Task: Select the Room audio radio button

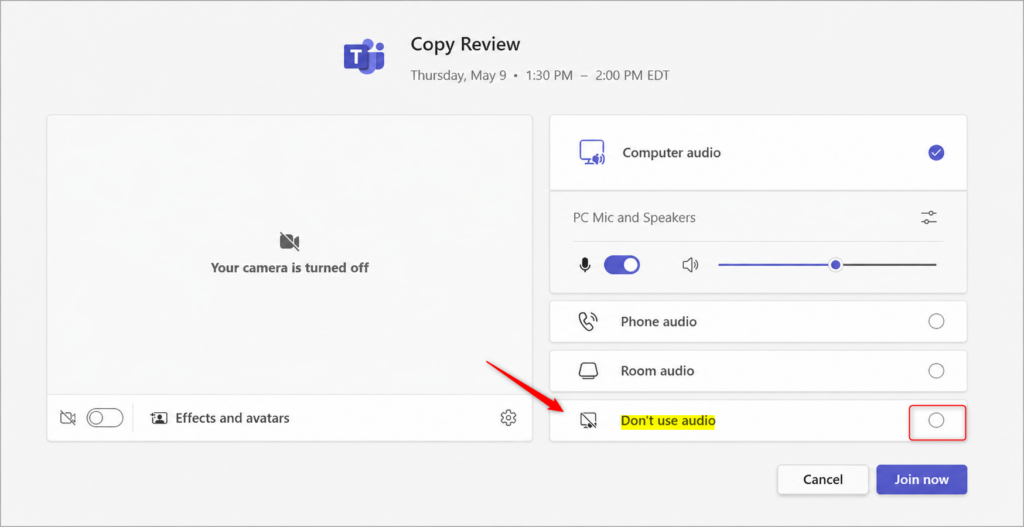Action: [x=936, y=371]
